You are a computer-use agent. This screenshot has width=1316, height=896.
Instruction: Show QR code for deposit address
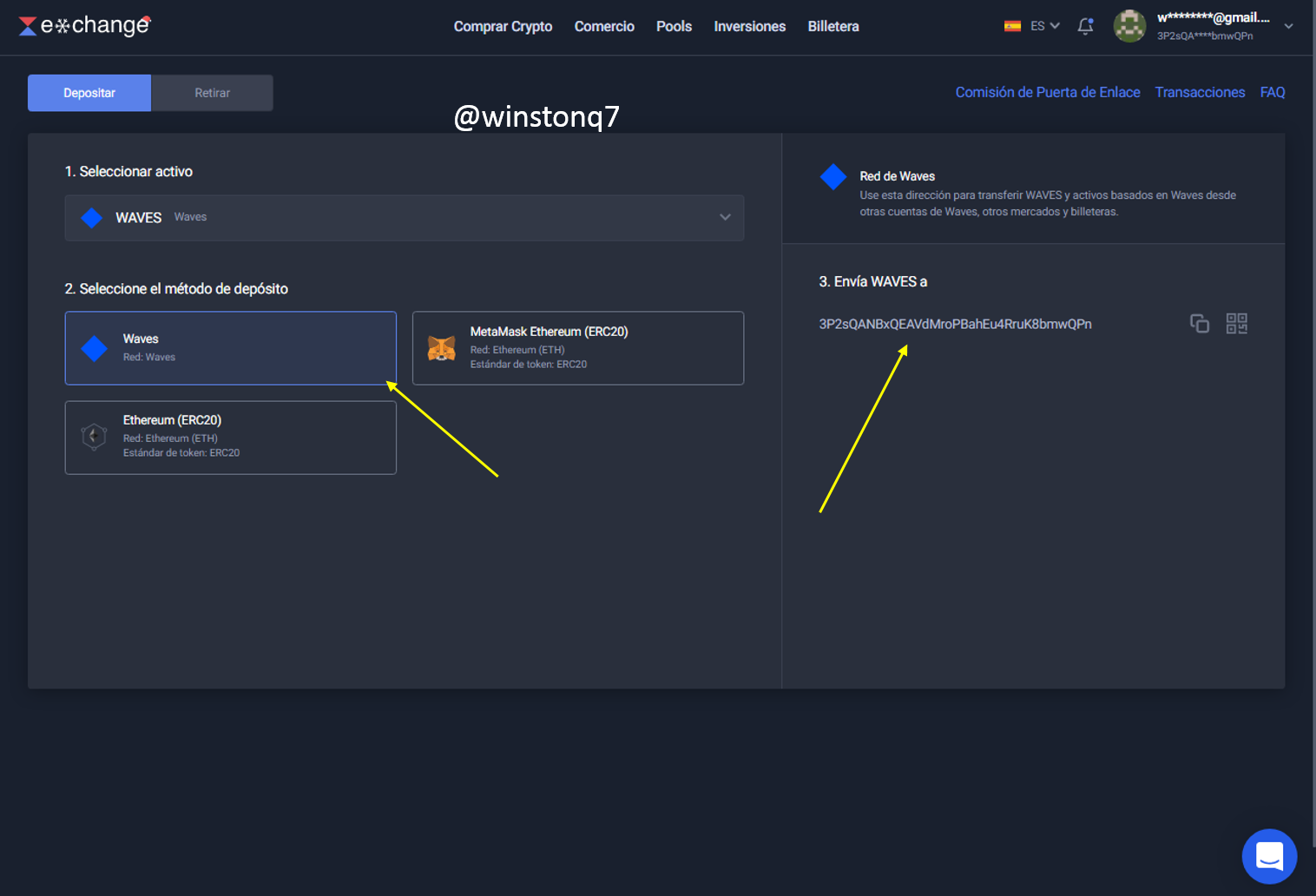[1237, 324]
